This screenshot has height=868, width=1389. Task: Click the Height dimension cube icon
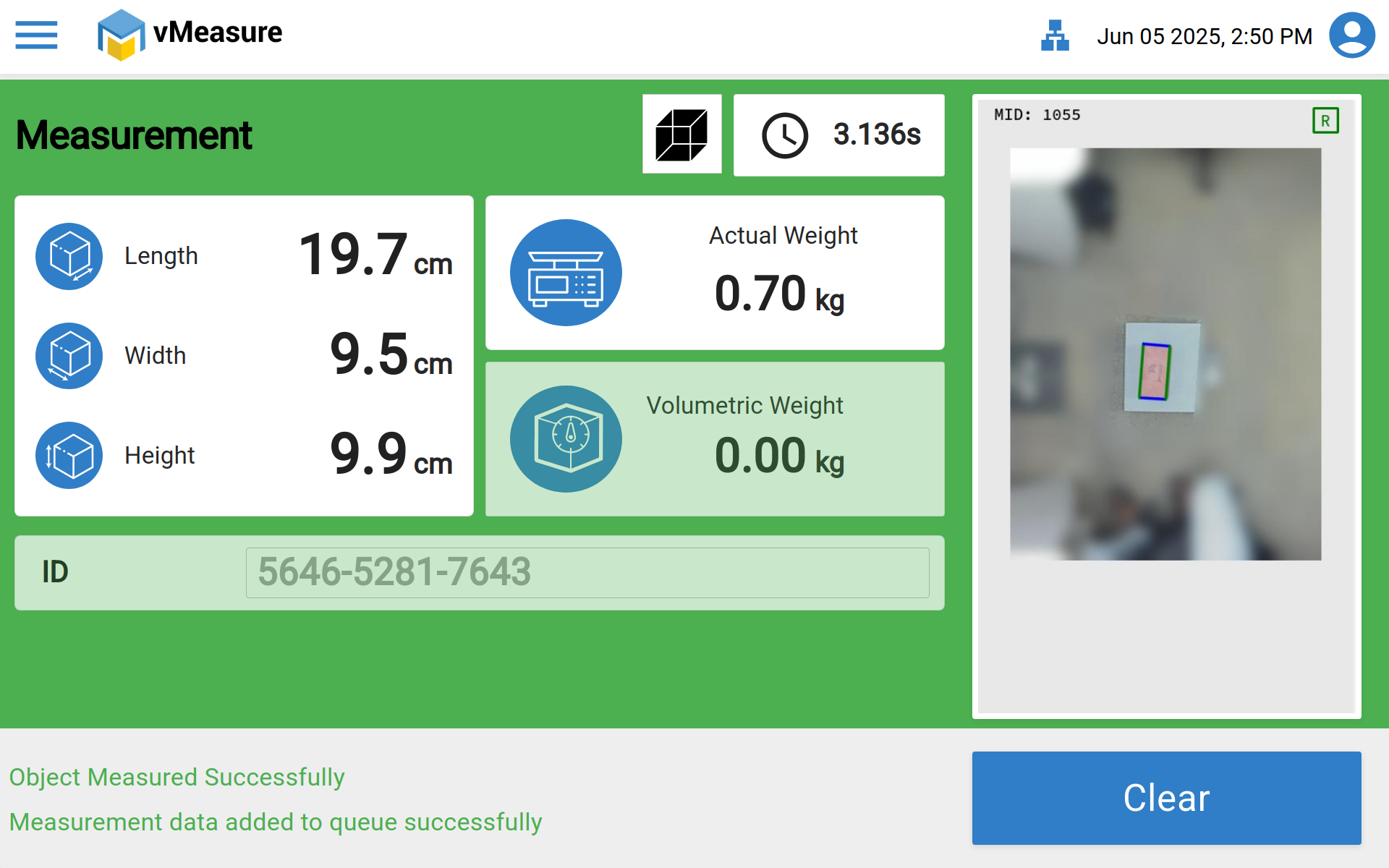69,456
